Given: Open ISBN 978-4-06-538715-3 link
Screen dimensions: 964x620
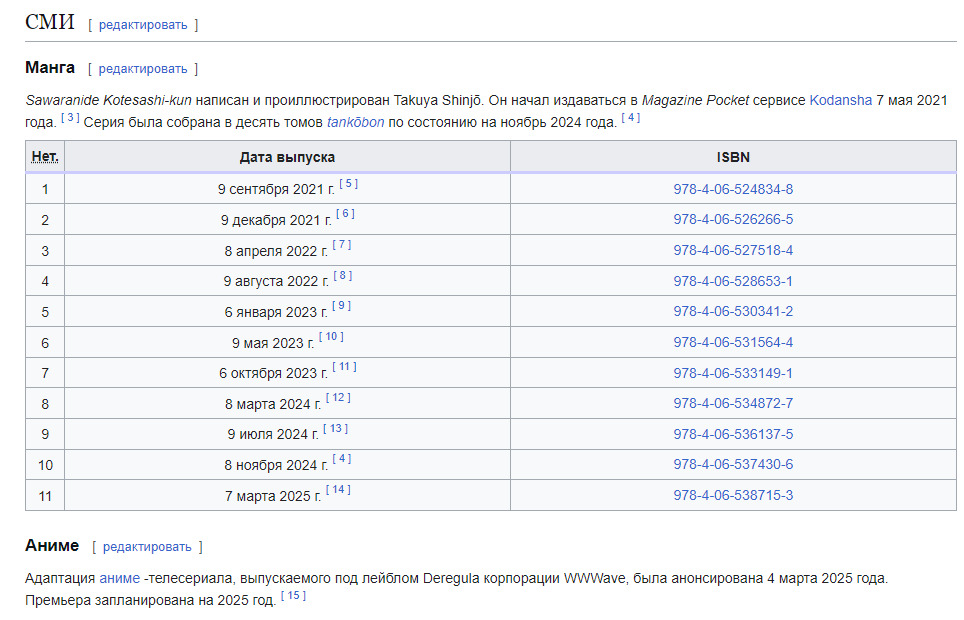Looking at the screenshot, I should [x=733, y=495].
